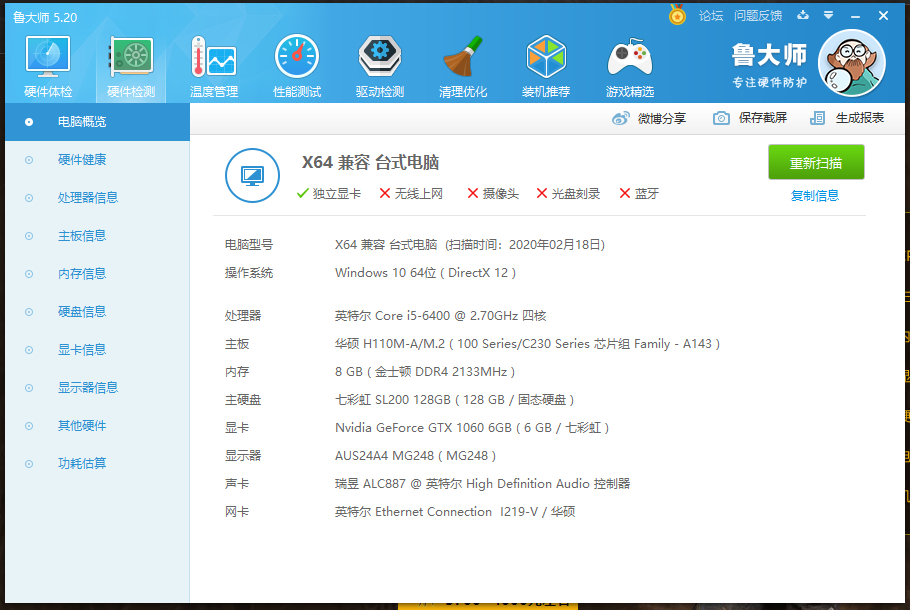This screenshot has width=910, height=610.
Task: Click the 主硬盘 row label
Action: coord(243,400)
